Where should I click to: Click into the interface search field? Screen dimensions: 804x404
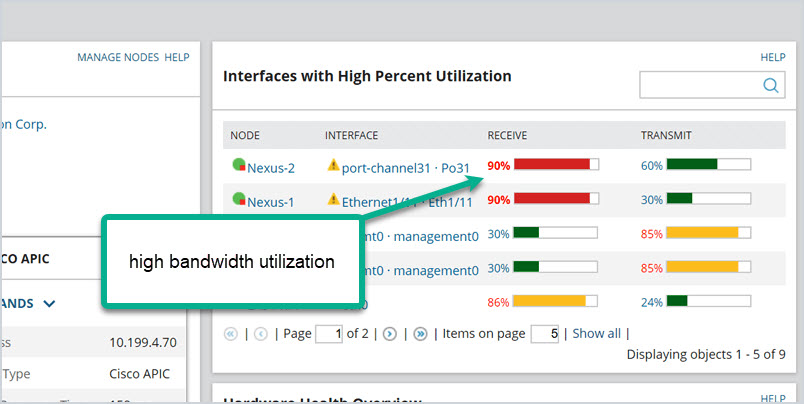(712, 85)
